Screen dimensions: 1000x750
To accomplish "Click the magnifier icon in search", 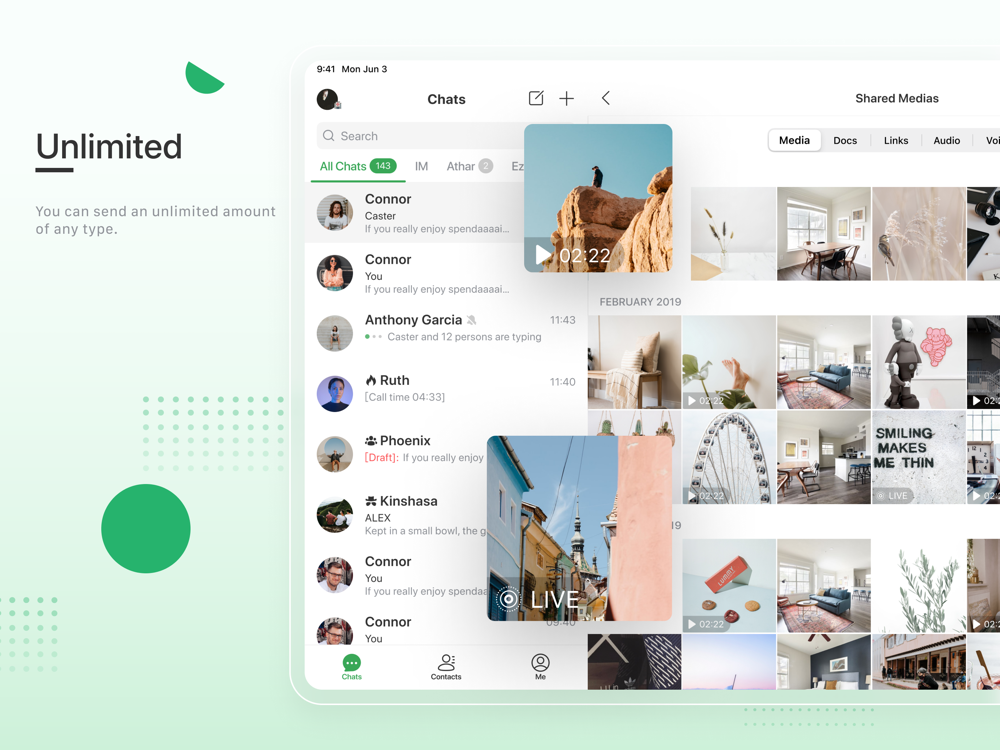I will coord(328,136).
